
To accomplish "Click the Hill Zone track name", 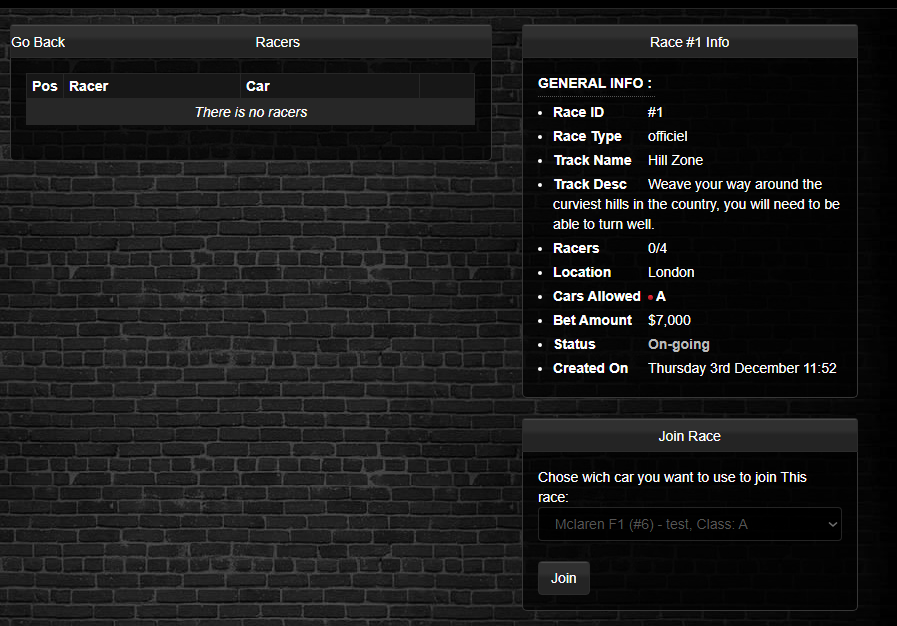I will (675, 160).
